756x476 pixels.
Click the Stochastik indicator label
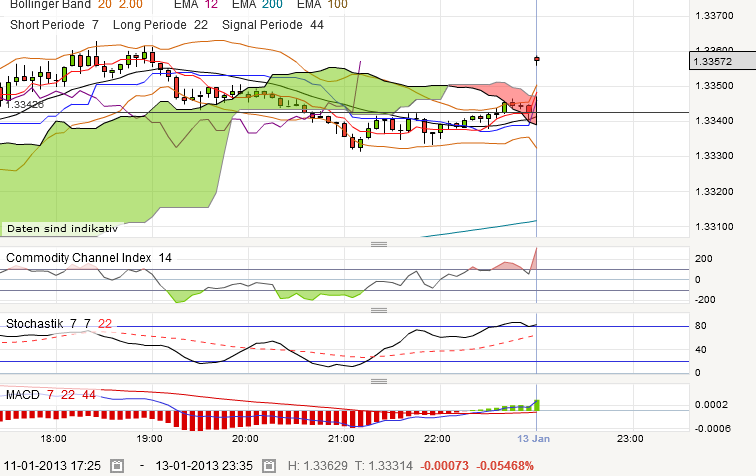34,324
